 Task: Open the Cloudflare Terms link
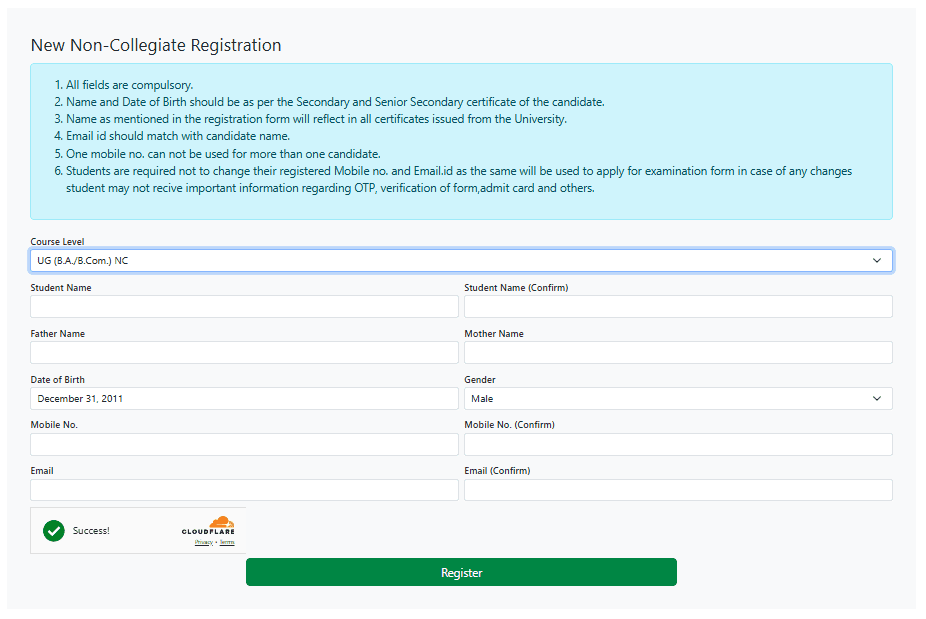227,542
